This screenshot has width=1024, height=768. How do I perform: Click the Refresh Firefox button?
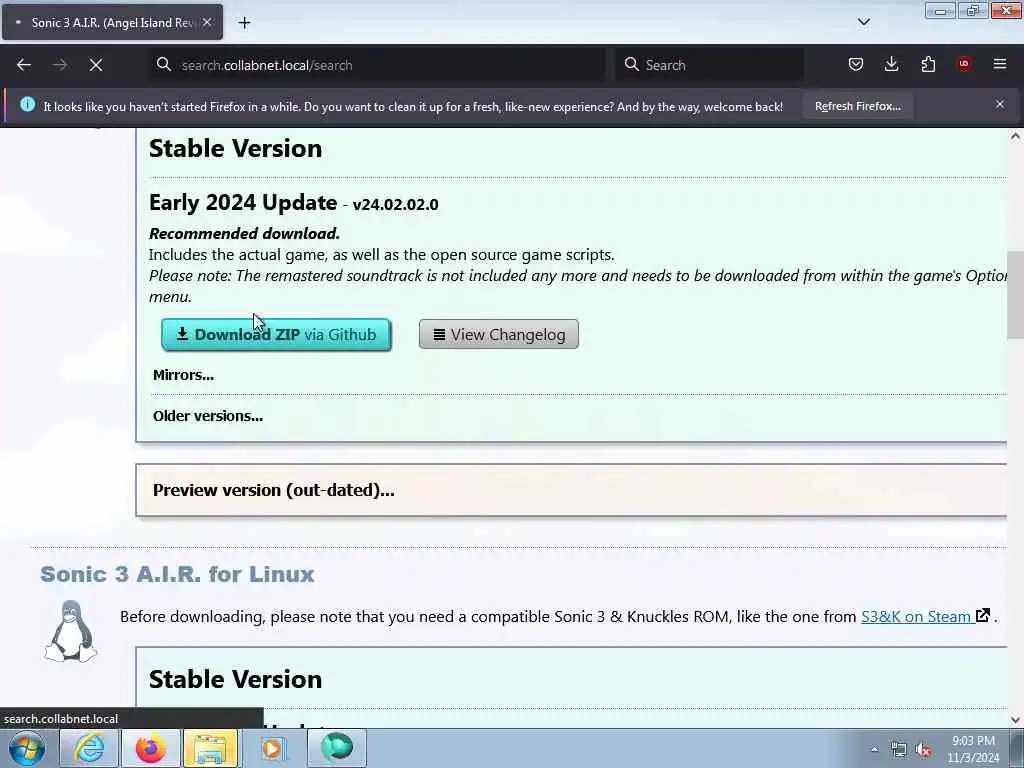pyautogui.click(x=857, y=106)
